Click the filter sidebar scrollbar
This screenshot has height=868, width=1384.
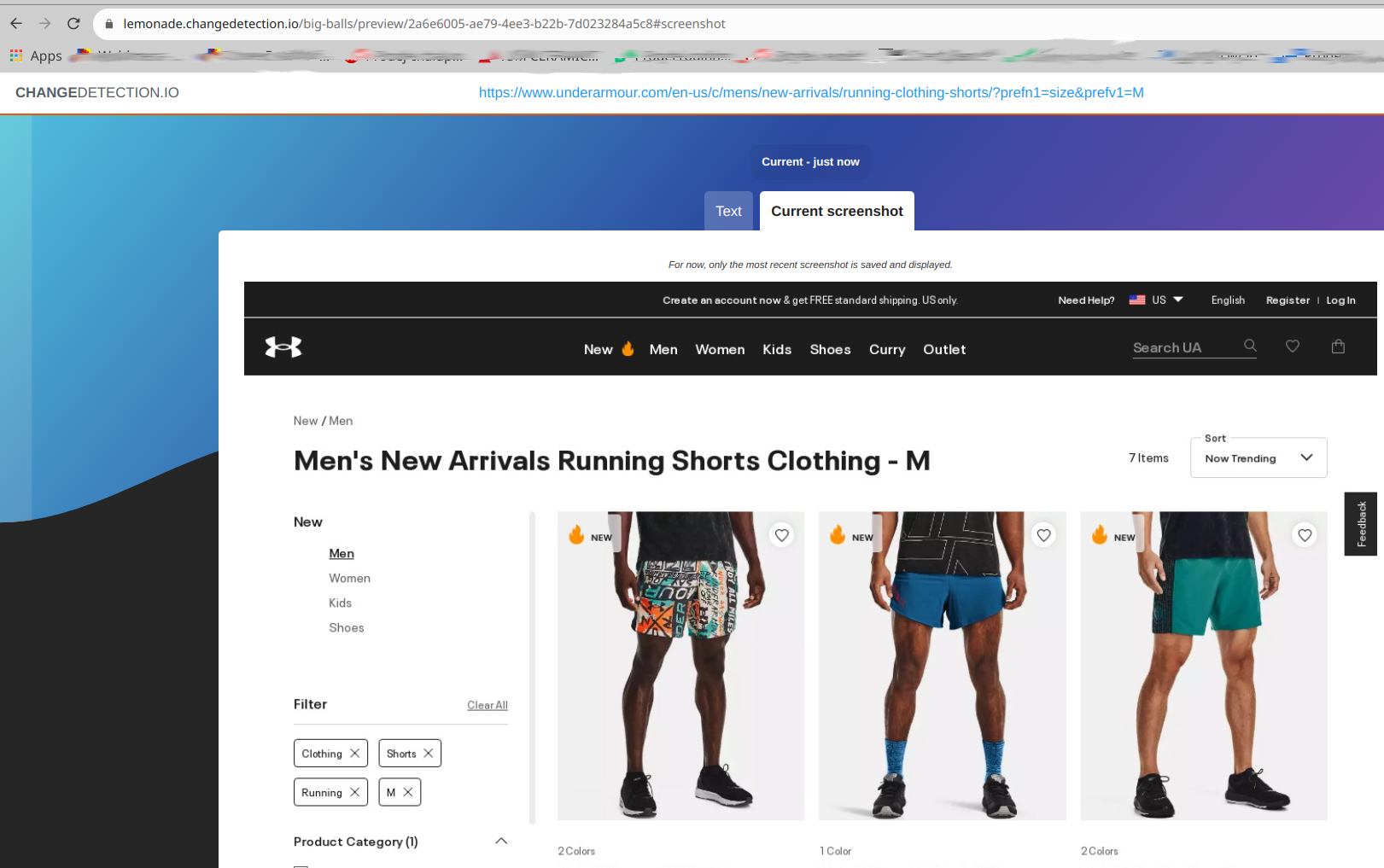pyautogui.click(x=532, y=667)
